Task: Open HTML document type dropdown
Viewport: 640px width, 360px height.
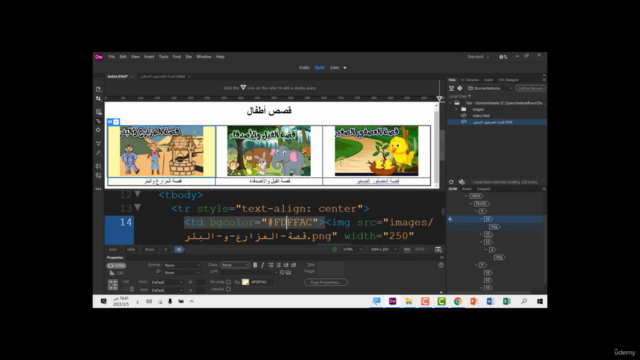Action: click(352, 249)
